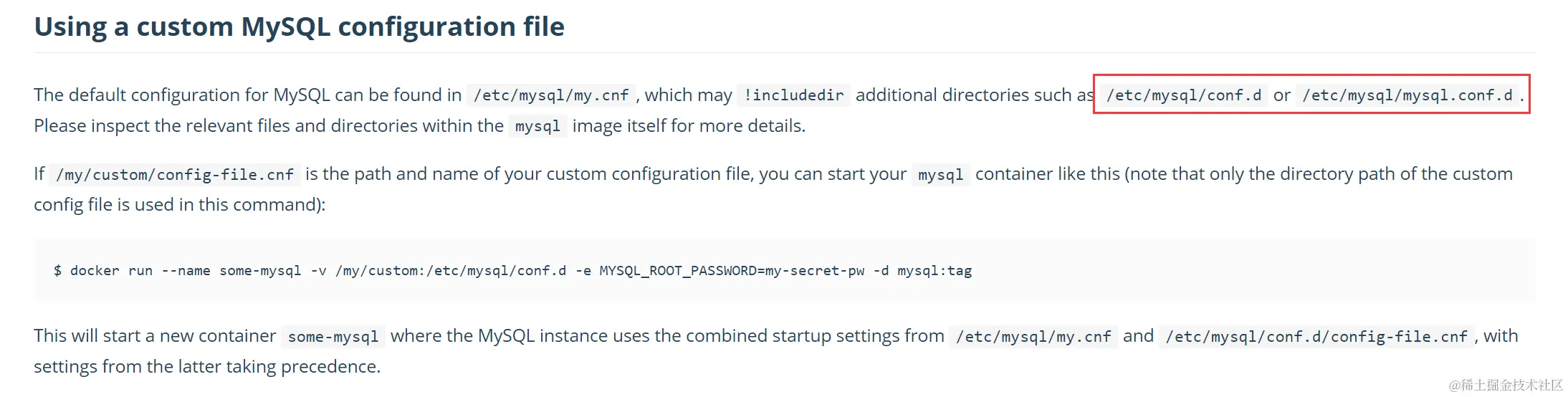Screen dimensions: 1568x397
Task: Click the watermark text at bottom right
Action: click(x=1506, y=385)
